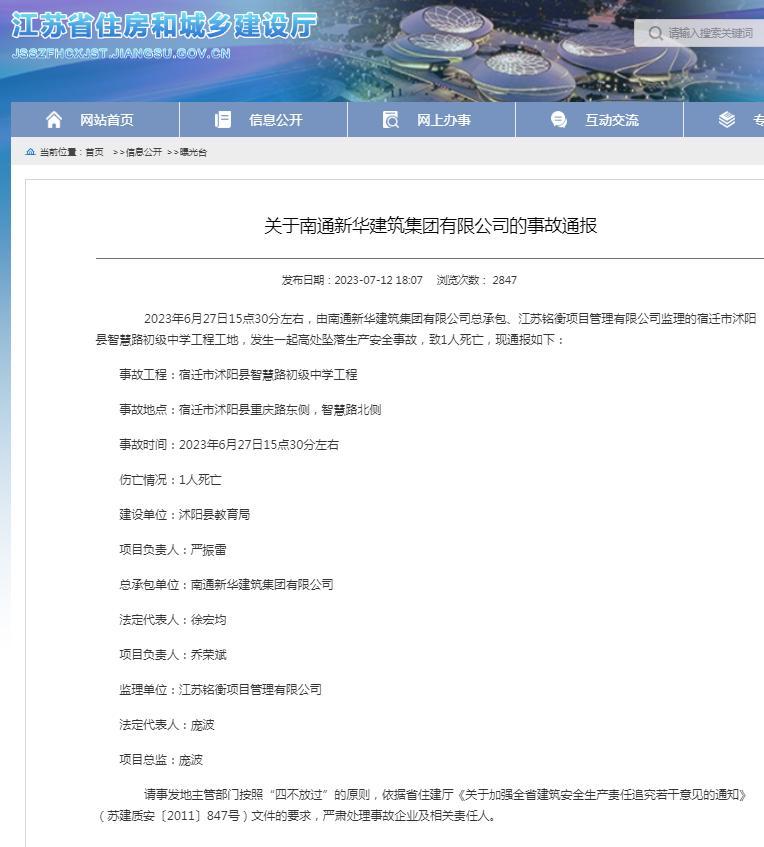Image resolution: width=764 pixels, height=847 pixels.
Task: Click the 信息公开 document icon
Action: pyautogui.click(x=223, y=119)
